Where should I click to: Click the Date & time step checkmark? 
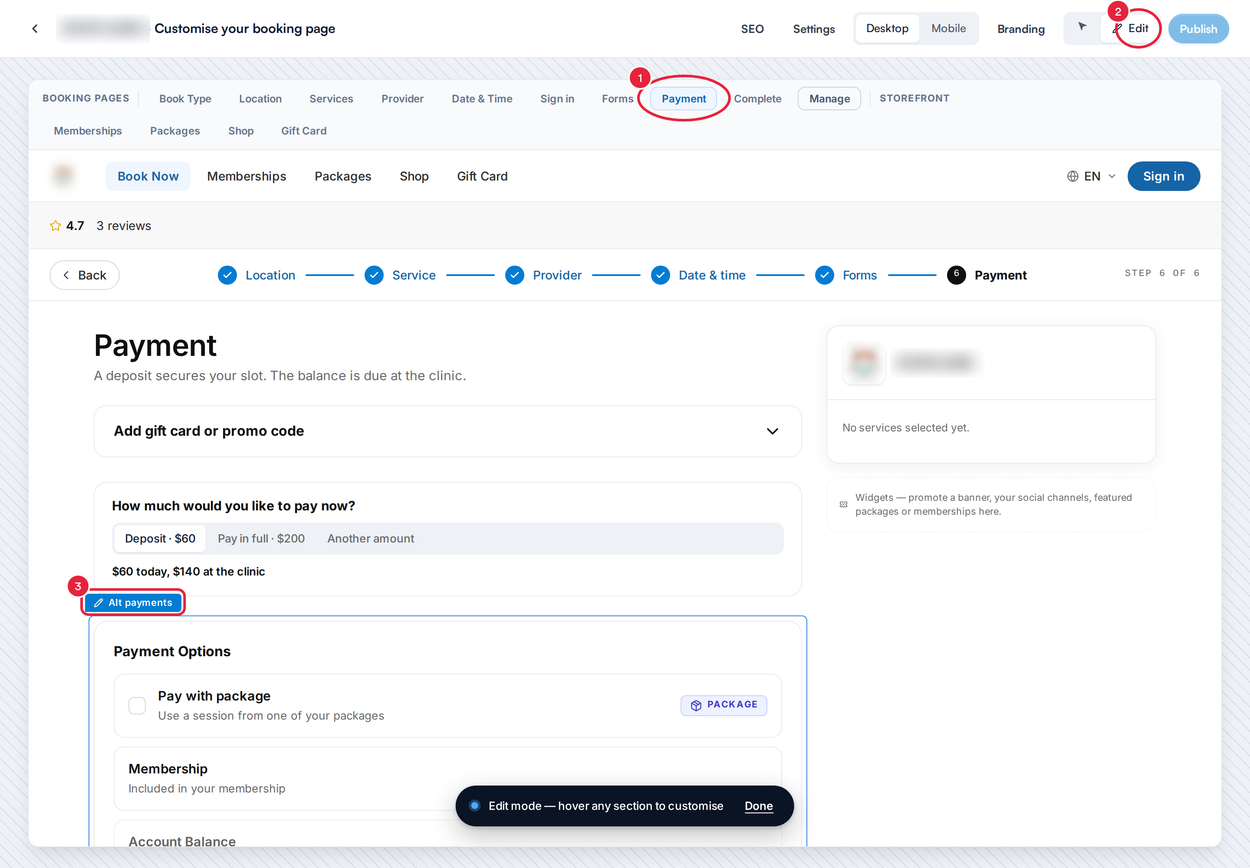click(661, 275)
